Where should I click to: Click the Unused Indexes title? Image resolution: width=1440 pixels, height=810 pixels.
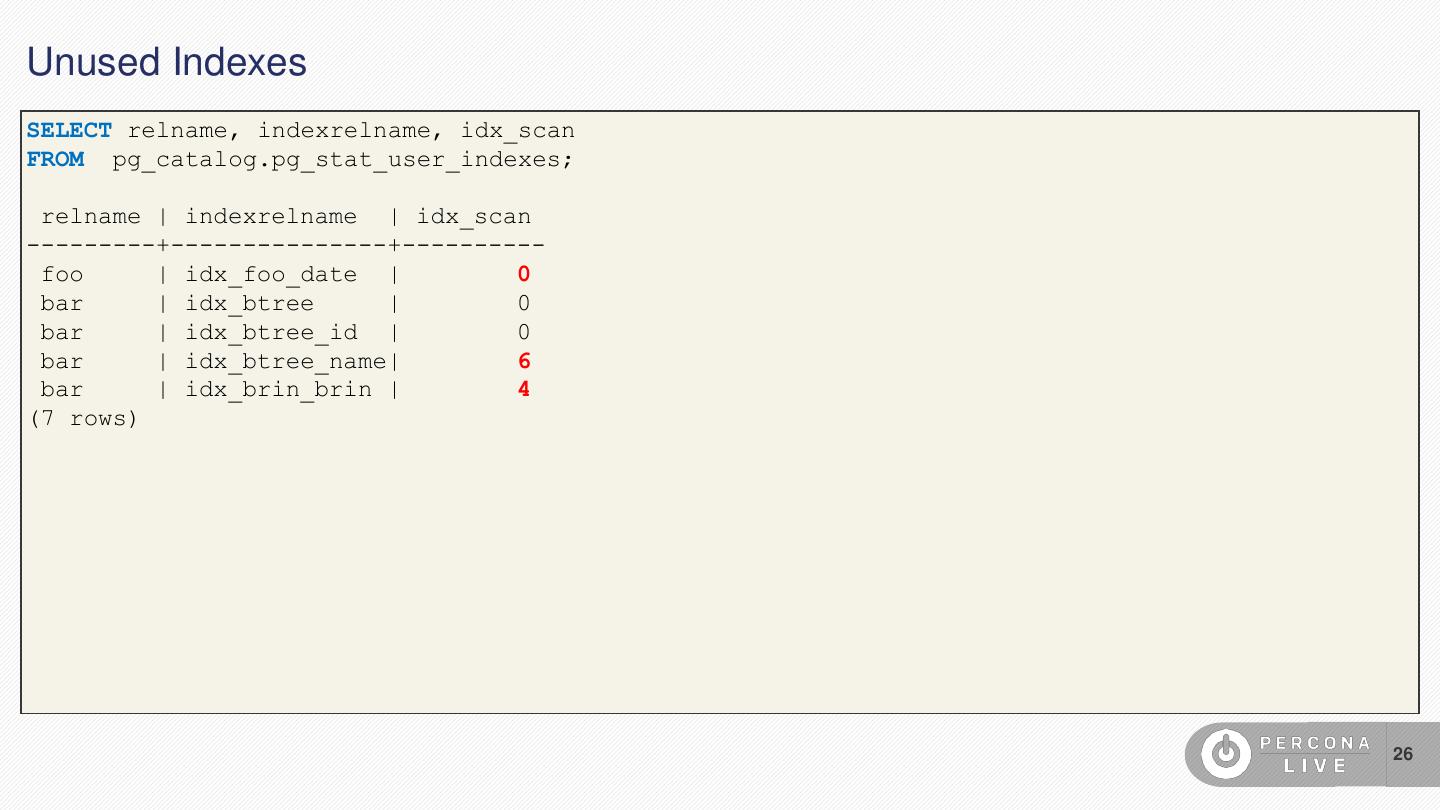167,62
